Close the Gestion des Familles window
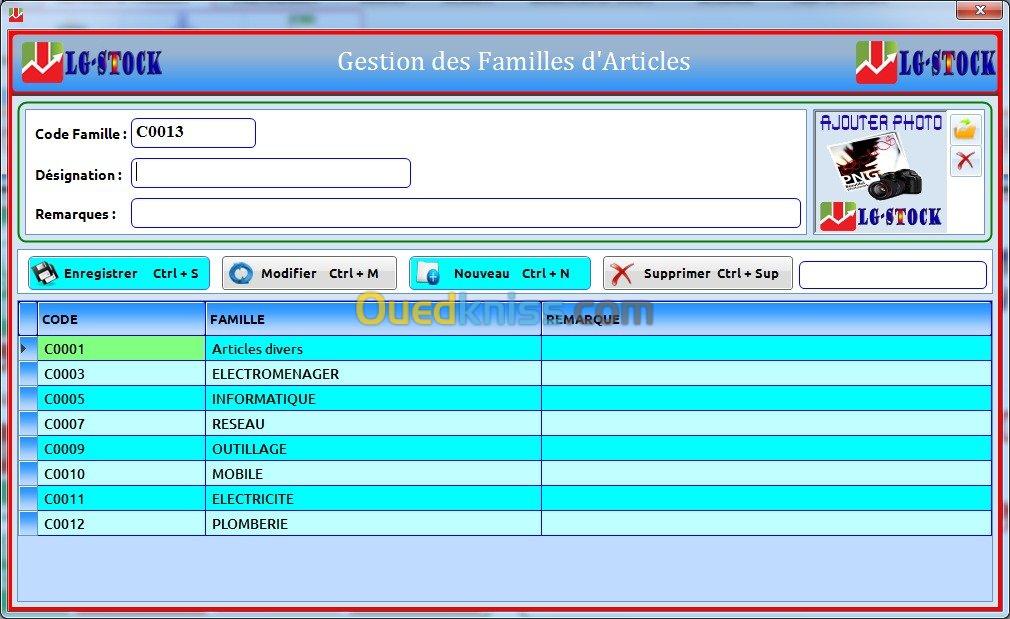The height and width of the screenshot is (619, 1010). (980, 10)
